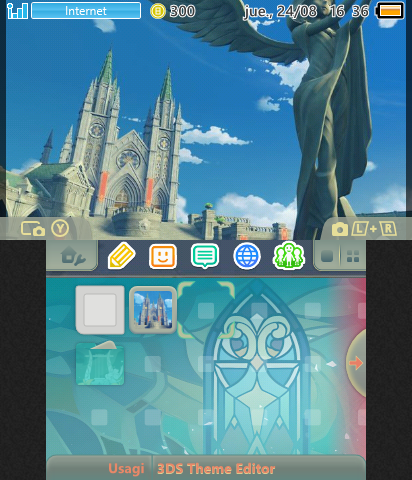Increase icon grid with four squares button
Image resolution: width=412 pixels, height=480 pixels.
(353, 256)
